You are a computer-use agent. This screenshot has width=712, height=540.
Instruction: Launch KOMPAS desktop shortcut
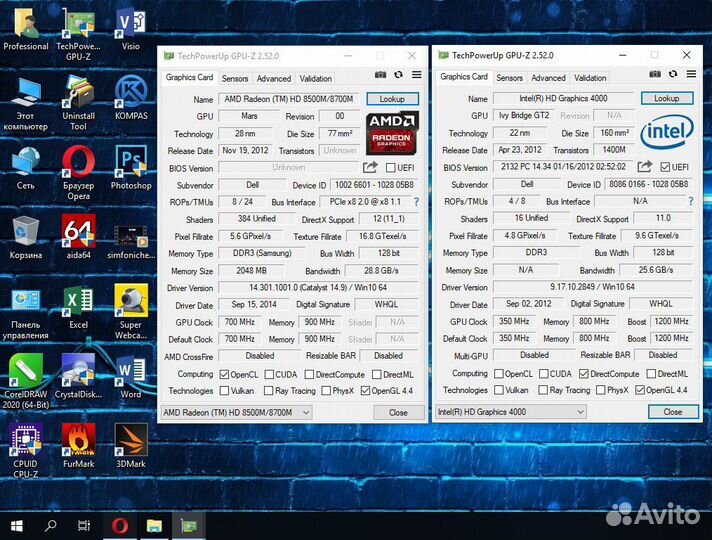(x=131, y=98)
